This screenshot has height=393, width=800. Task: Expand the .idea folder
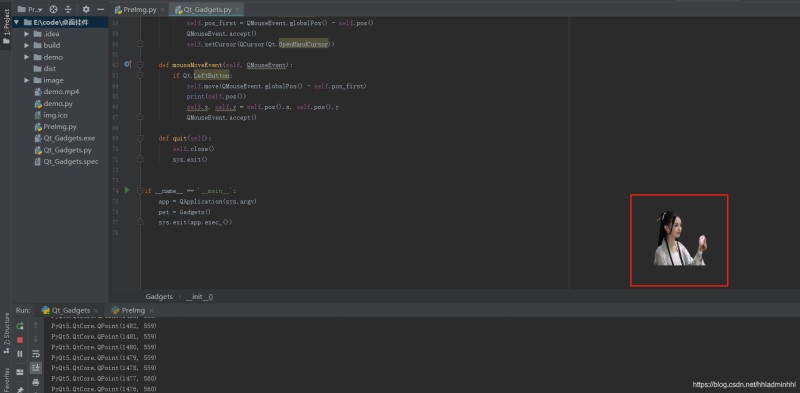pyautogui.click(x=27, y=34)
